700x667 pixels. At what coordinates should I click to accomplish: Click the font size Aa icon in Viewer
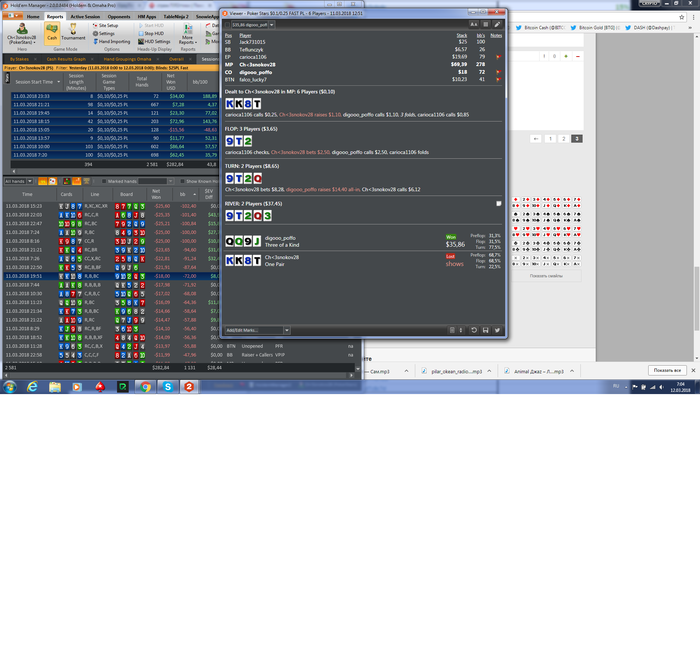(x=474, y=25)
